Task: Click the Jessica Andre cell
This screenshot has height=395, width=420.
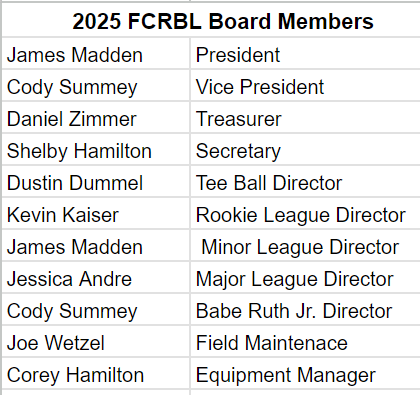Action: [96, 278]
